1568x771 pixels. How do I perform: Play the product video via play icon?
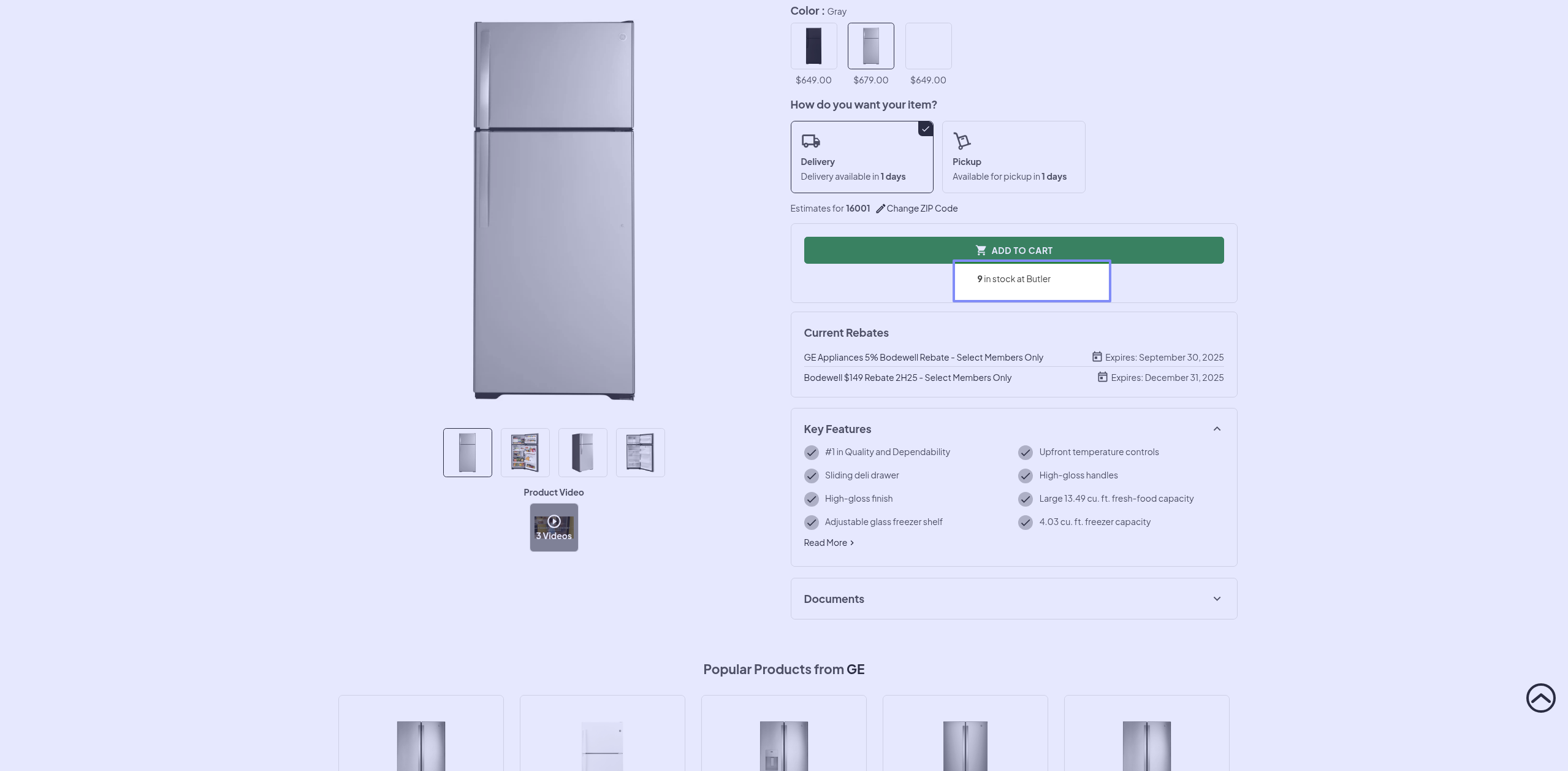(554, 521)
